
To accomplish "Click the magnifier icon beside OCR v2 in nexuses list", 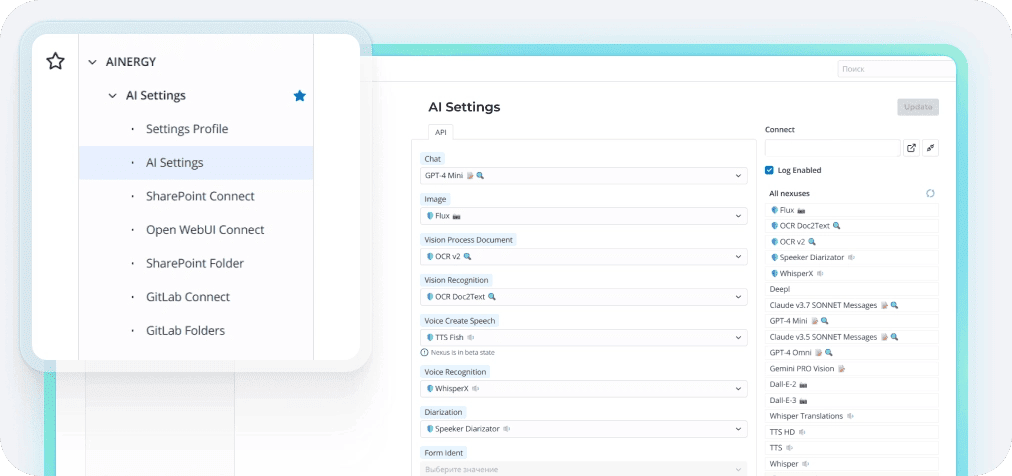I will pyautogui.click(x=812, y=242).
